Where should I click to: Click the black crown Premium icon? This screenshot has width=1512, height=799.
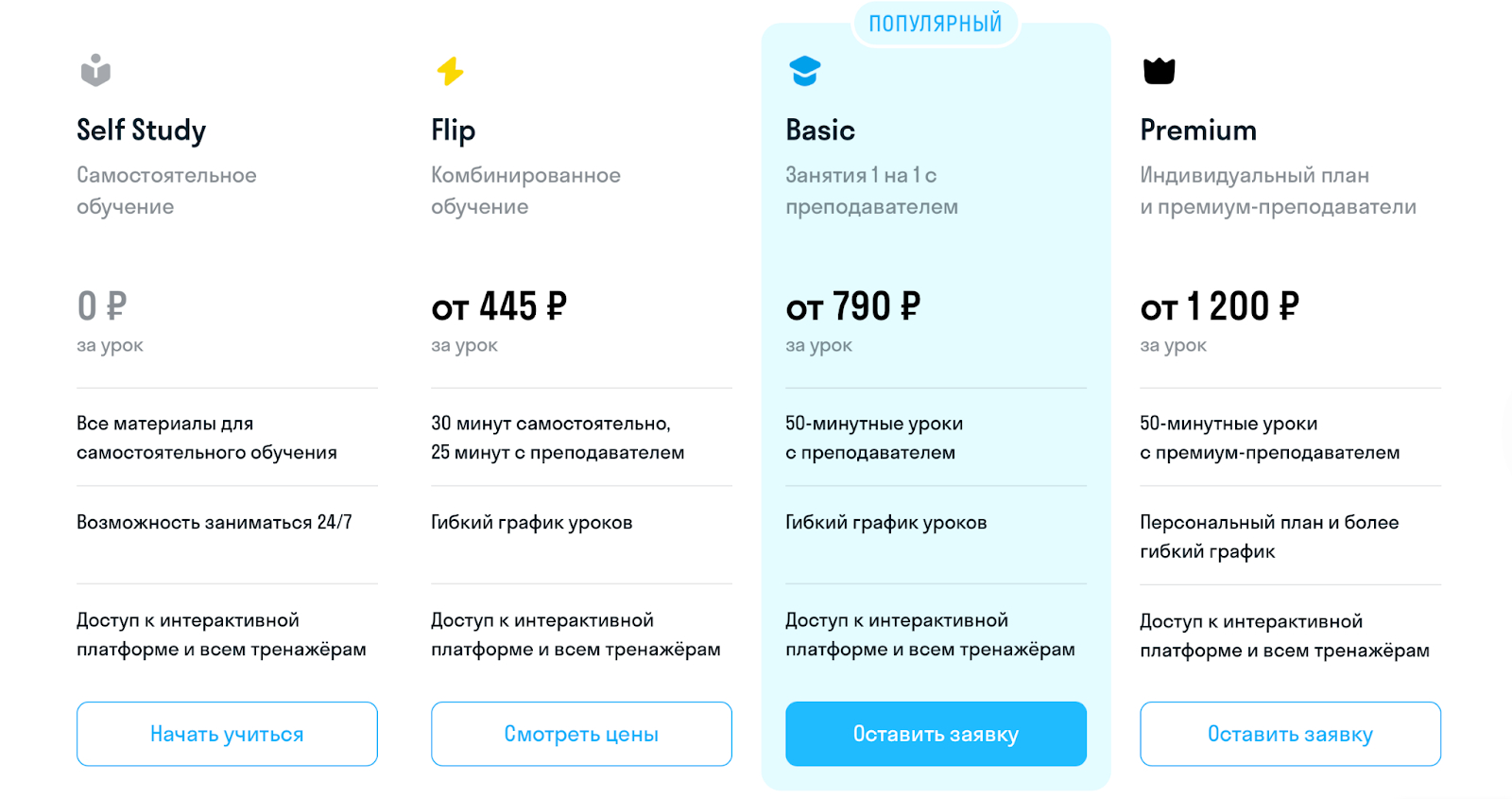1159,71
